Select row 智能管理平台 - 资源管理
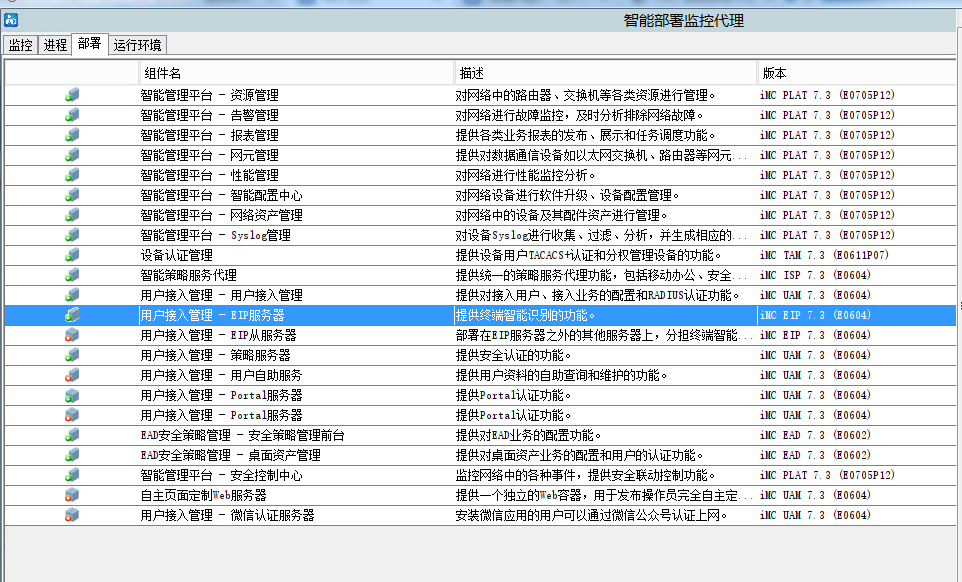The width and height of the screenshot is (962, 582). point(480,95)
